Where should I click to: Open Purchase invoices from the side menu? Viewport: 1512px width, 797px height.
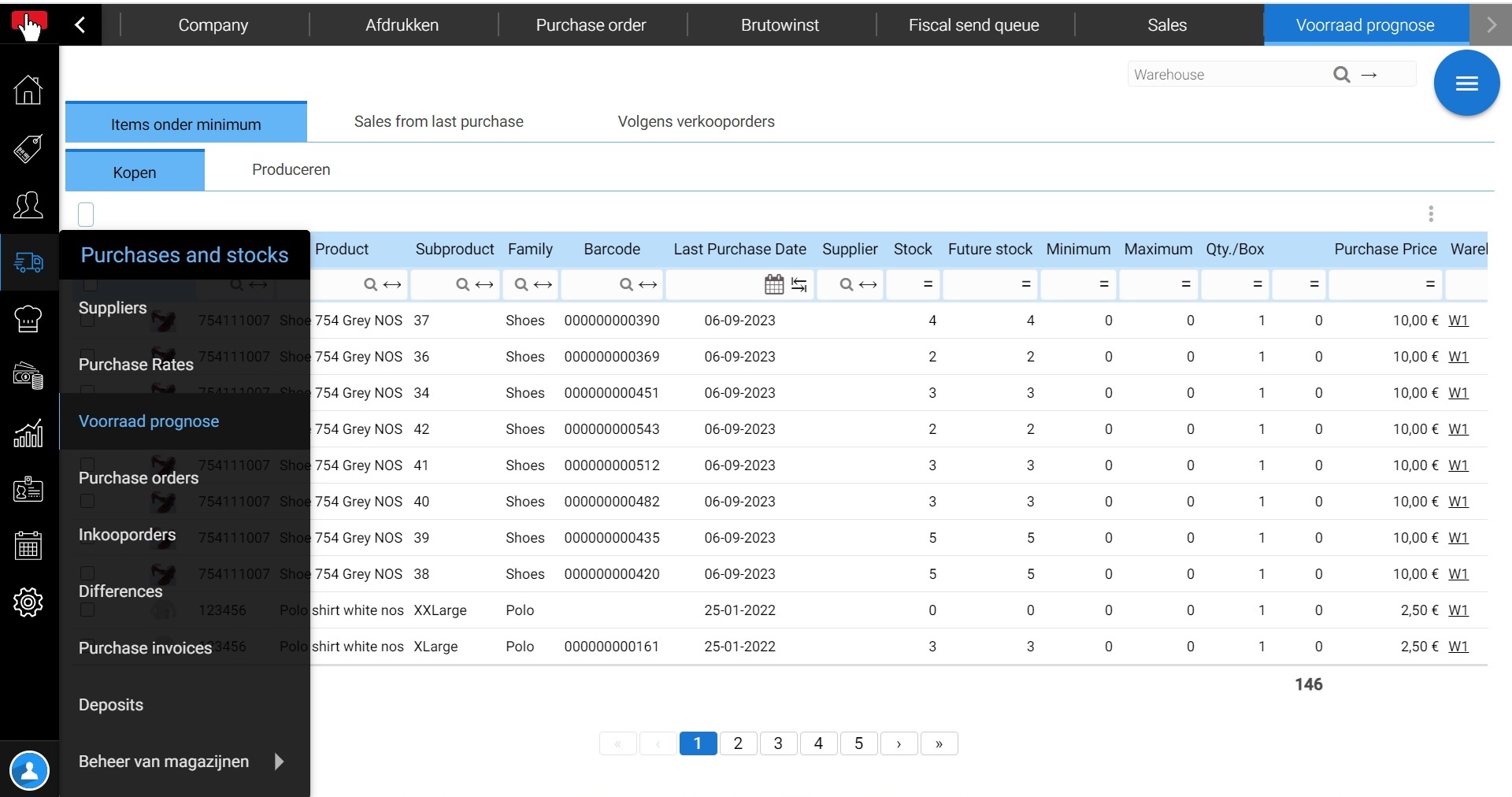[x=145, y=648]
